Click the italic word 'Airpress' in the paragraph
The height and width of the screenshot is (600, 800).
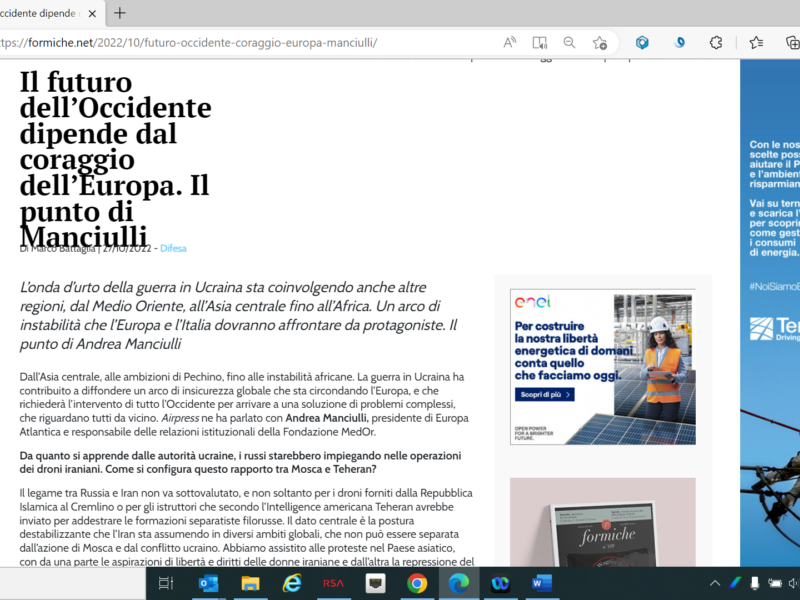click(x=180, y=418)
